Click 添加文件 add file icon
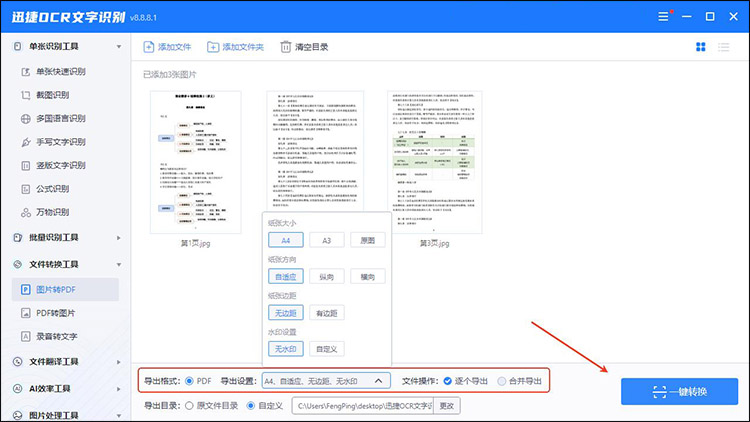This screenshot has width=750, height=422. tap(149, 47)
